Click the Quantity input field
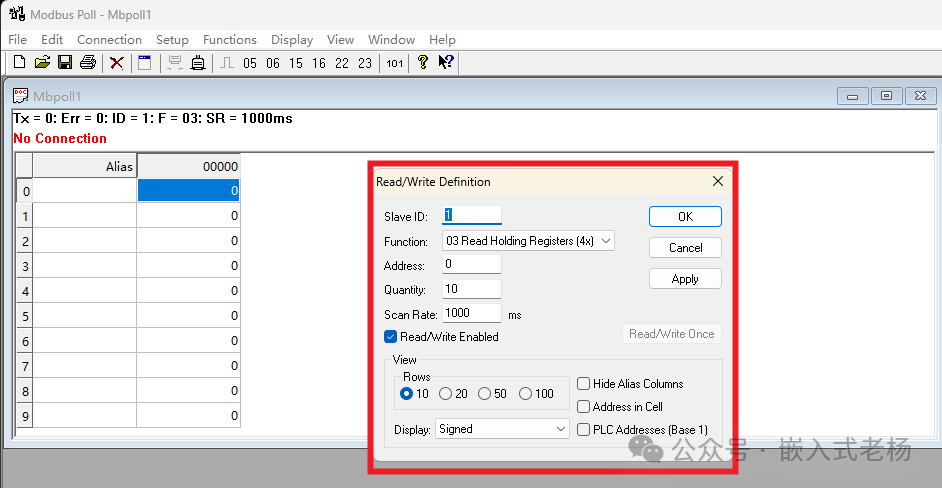Viewport: 942px width, 488px height. (472, 289)
